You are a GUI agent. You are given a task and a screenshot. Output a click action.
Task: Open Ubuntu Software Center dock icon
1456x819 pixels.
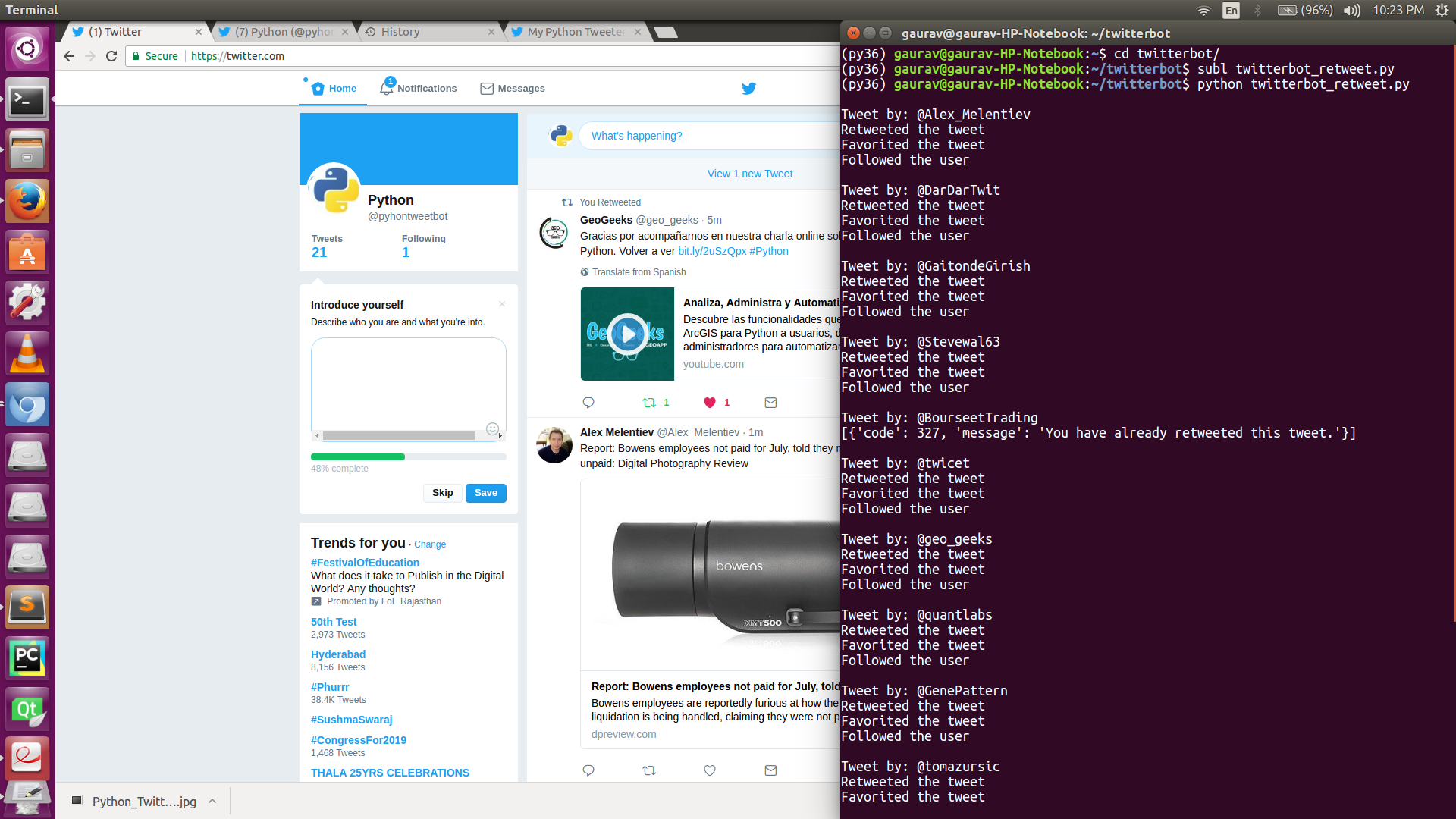27,252
